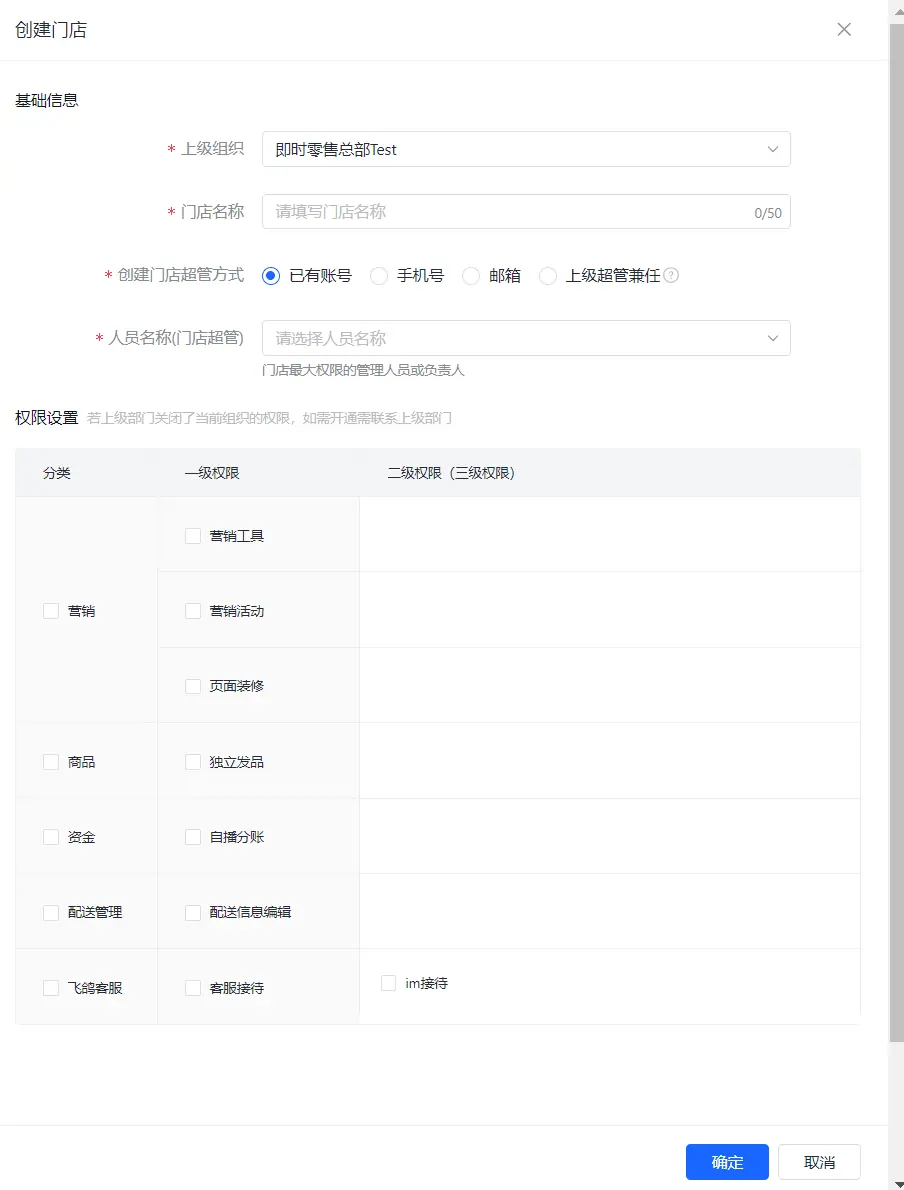Check the 营销活动 permission
The width and height of the screenshot is (904, 1190).
tap(193, 611)
